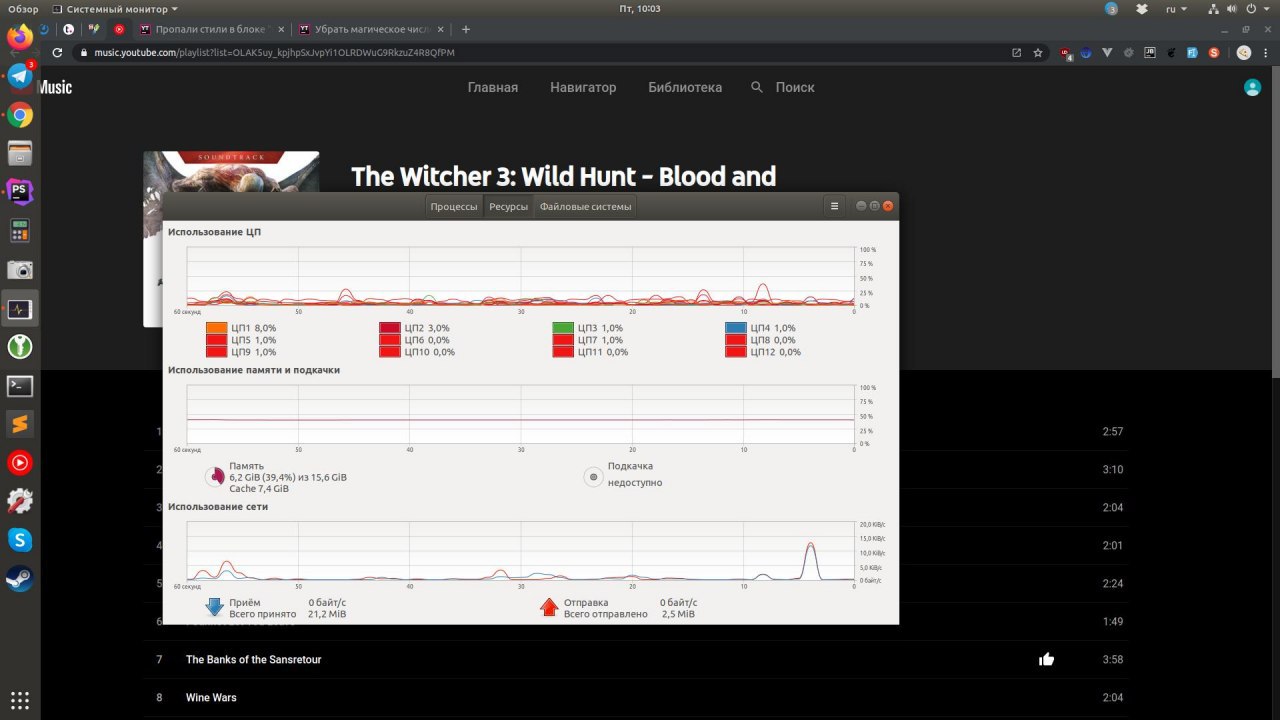Open the Files manager dock icon
This screenshot has width=1280, height=720.
(x=20, y=153)
